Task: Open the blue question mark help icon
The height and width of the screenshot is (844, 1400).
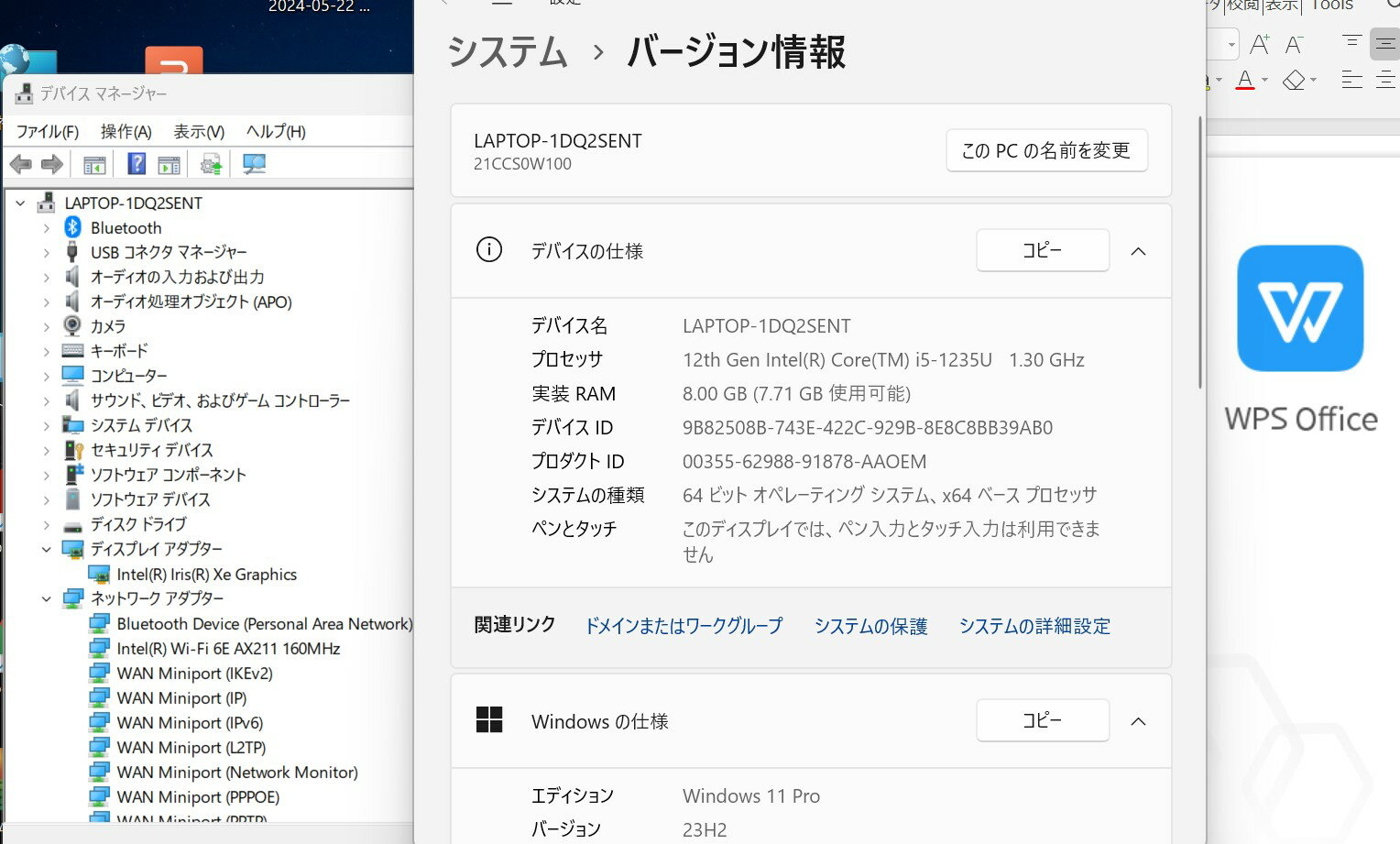Action: click(137, 165)
